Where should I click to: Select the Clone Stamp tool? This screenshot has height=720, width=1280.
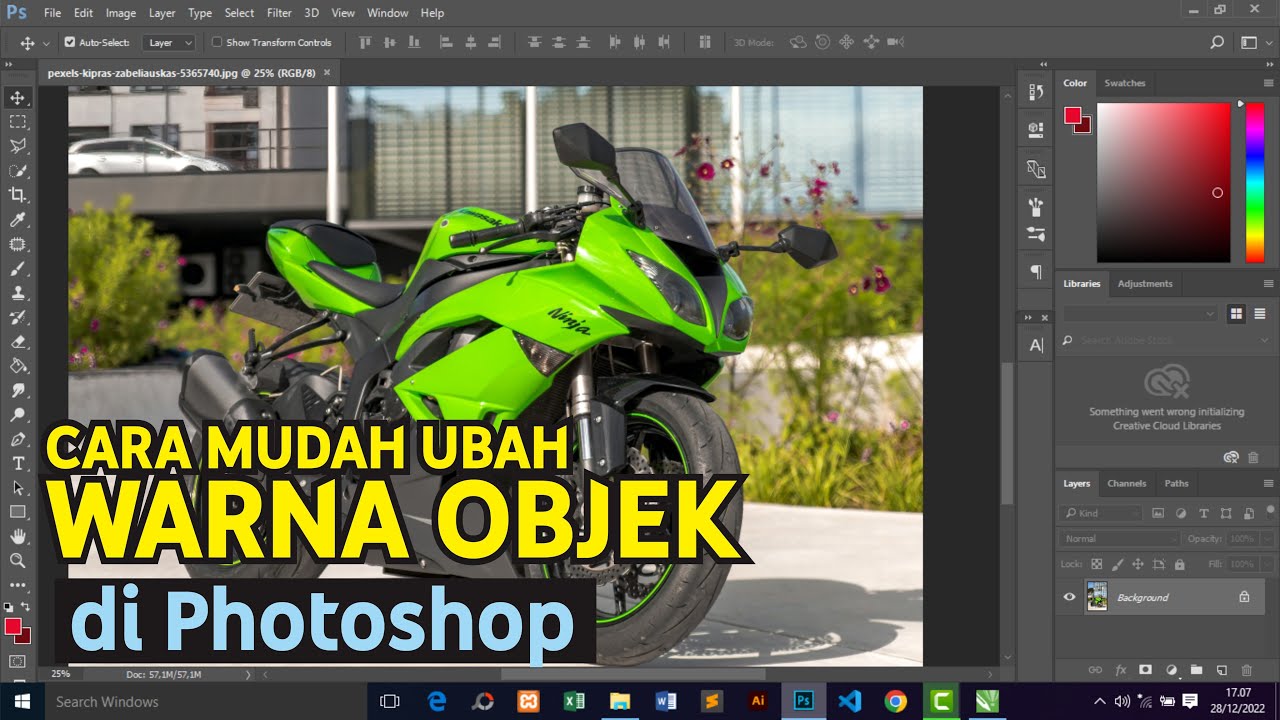point(18,293)
